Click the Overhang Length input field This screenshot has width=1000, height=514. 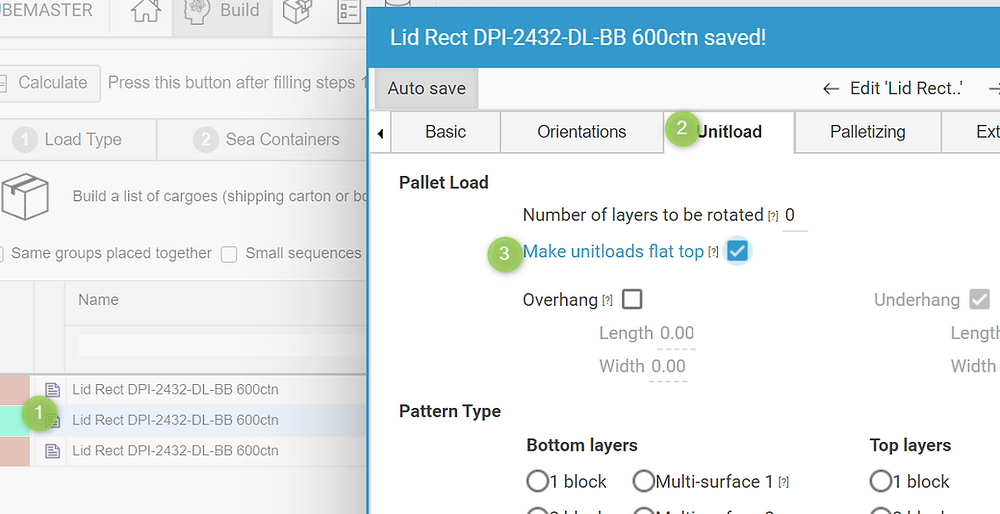click(x=677, y=334)
